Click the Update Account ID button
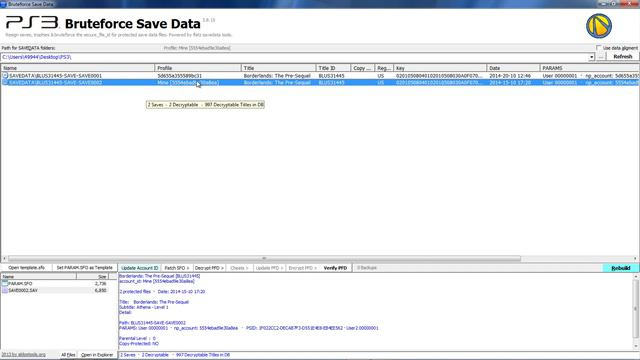 click(x=140, y=268)
